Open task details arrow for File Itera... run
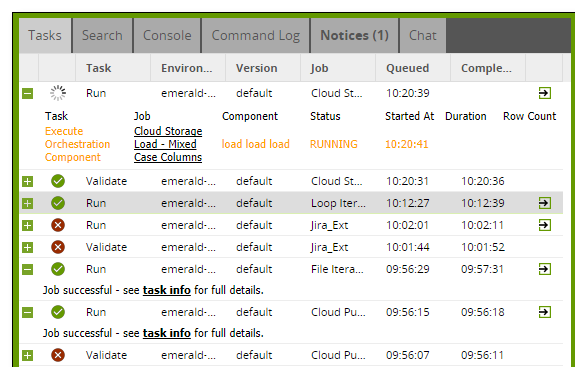This screenshot has height=367, width=575. 545,269
